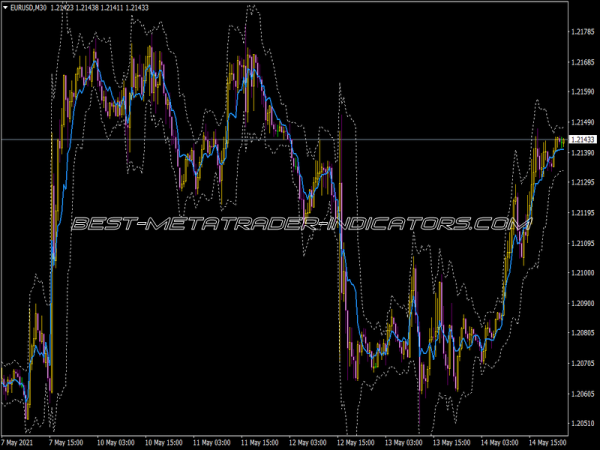Select the 7 May 2021 date label

(17, 443)
